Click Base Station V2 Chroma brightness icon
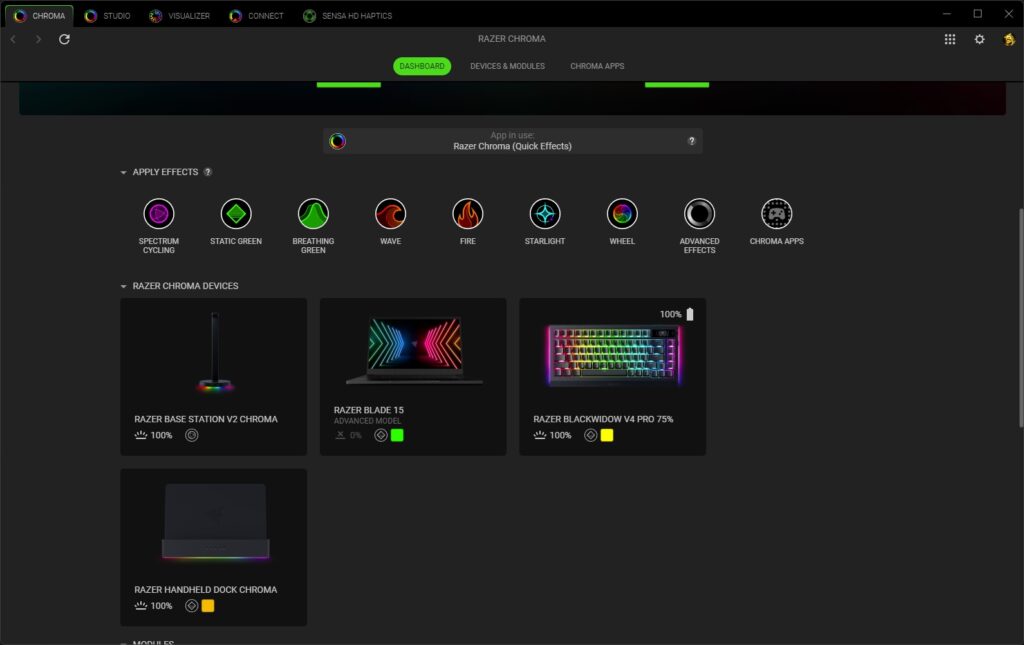Viewport: 1024px width, 645px height. click(x=140, y=435)
